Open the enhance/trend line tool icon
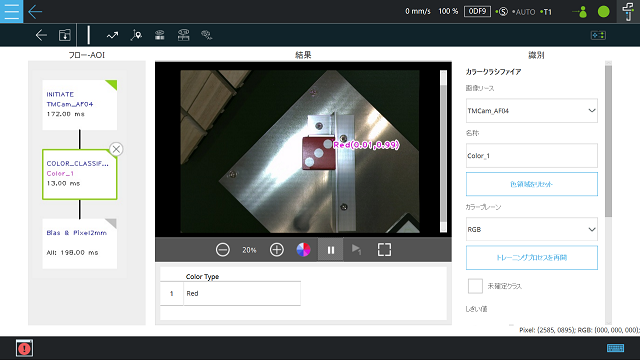Image resolution: width=640 pixels, height=360 pixels. (112, 36)
